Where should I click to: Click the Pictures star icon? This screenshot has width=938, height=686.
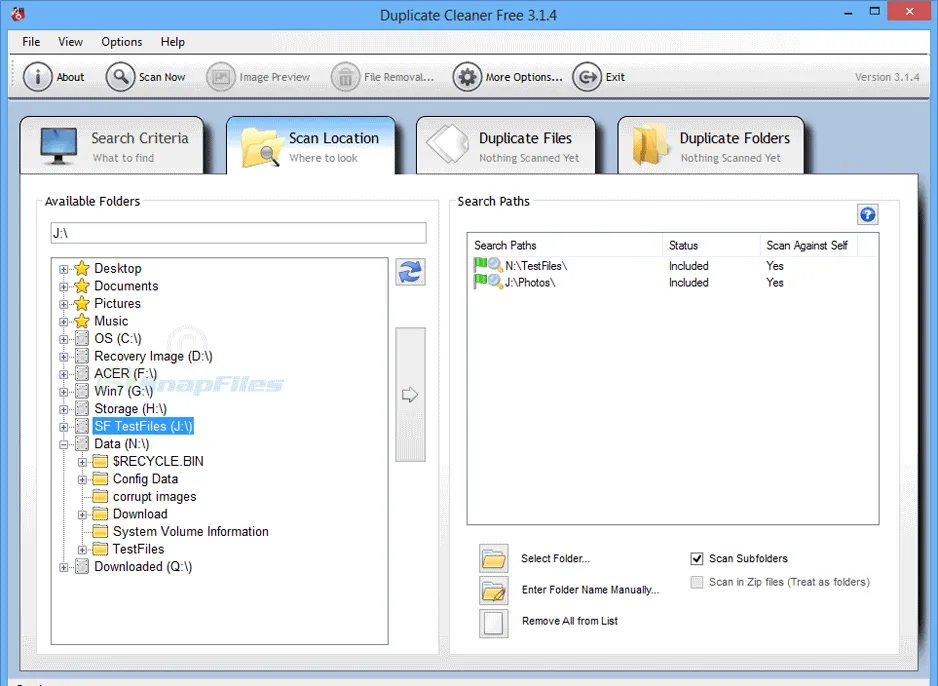coord(82,303)
